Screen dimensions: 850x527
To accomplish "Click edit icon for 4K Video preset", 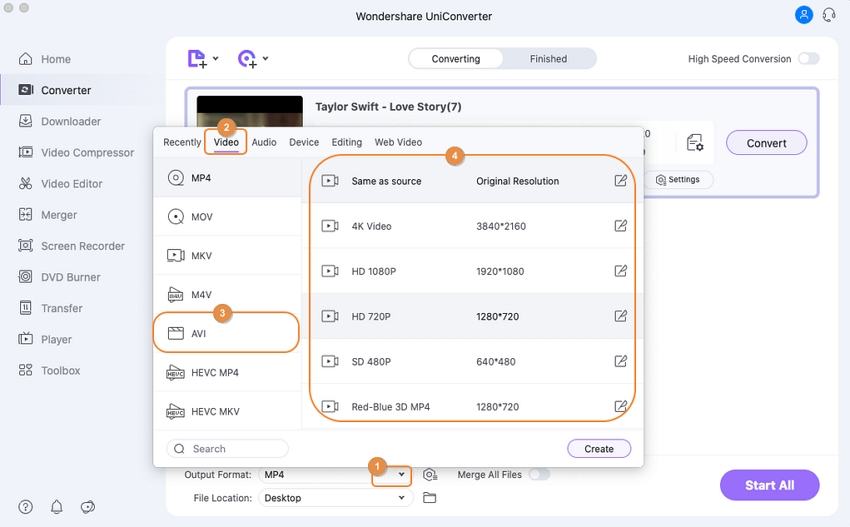I will [x=620, y=226].
